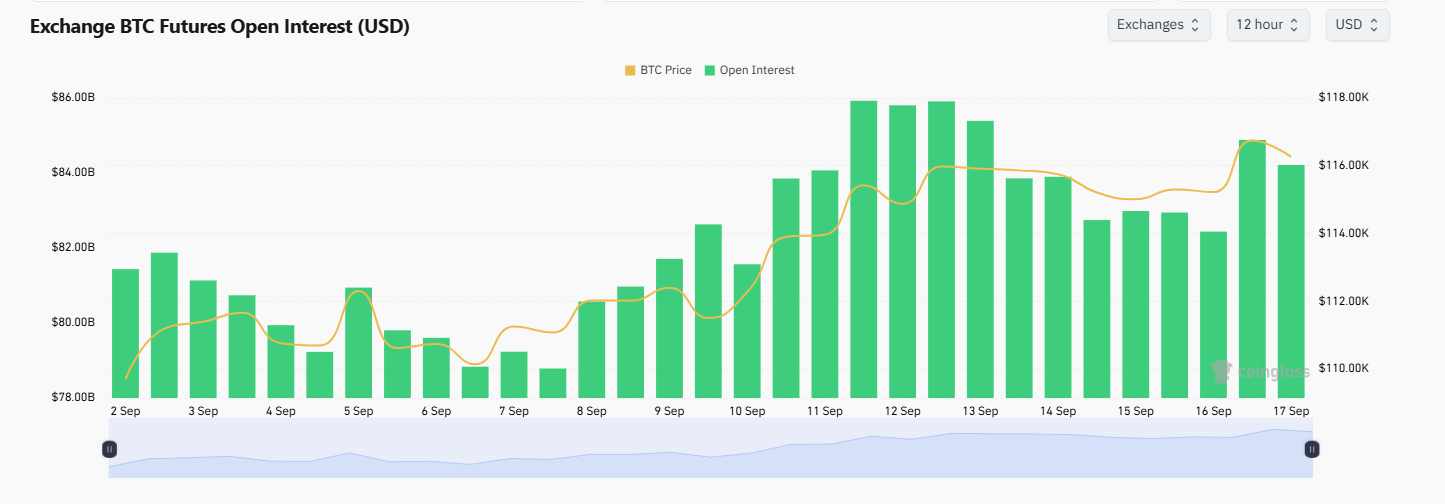Click the right handle of range slider
This screenshot has height=504, width=1445.
pyautogui.click(x=1311, y=449)
